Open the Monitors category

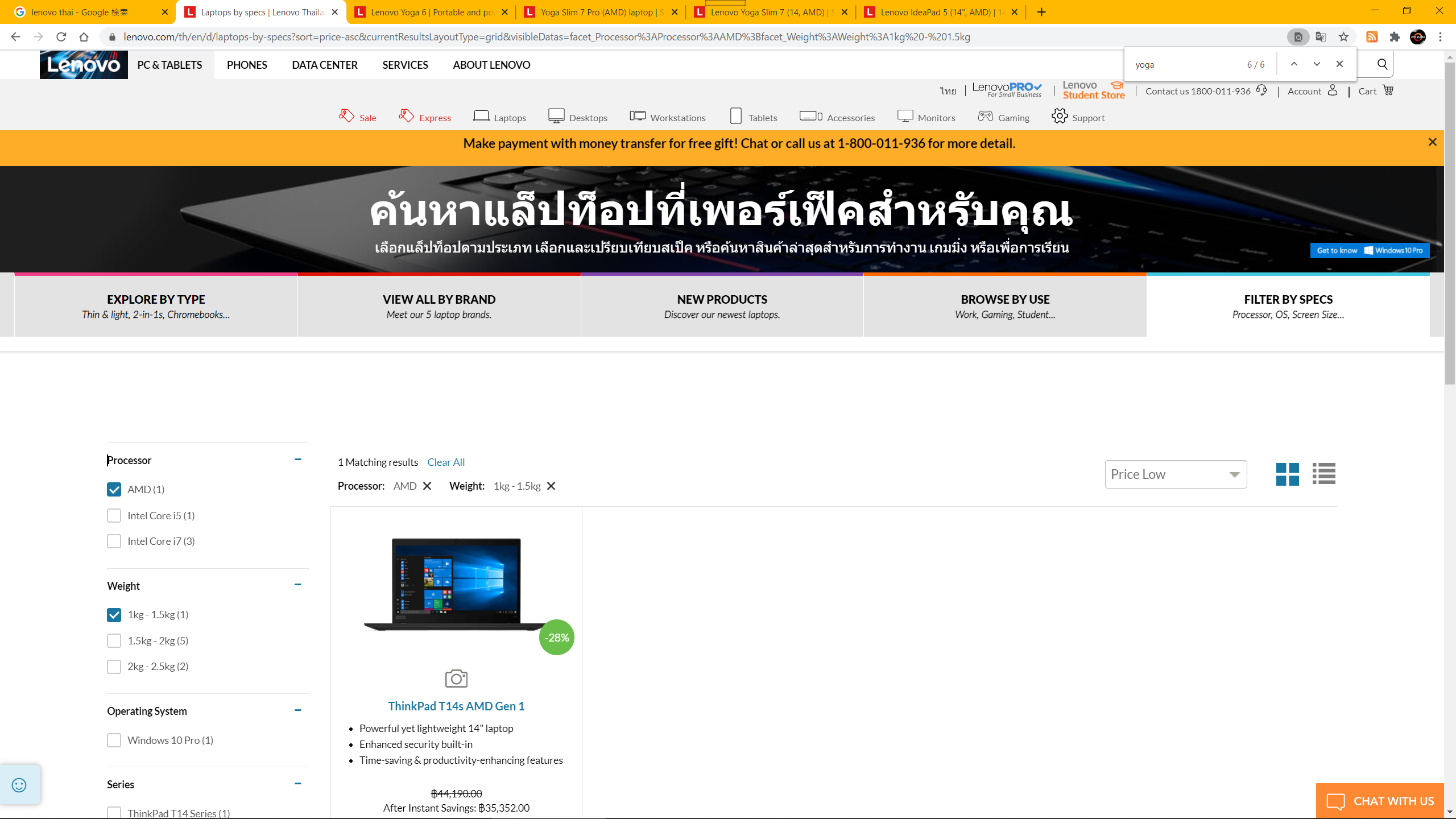[926, 117]
